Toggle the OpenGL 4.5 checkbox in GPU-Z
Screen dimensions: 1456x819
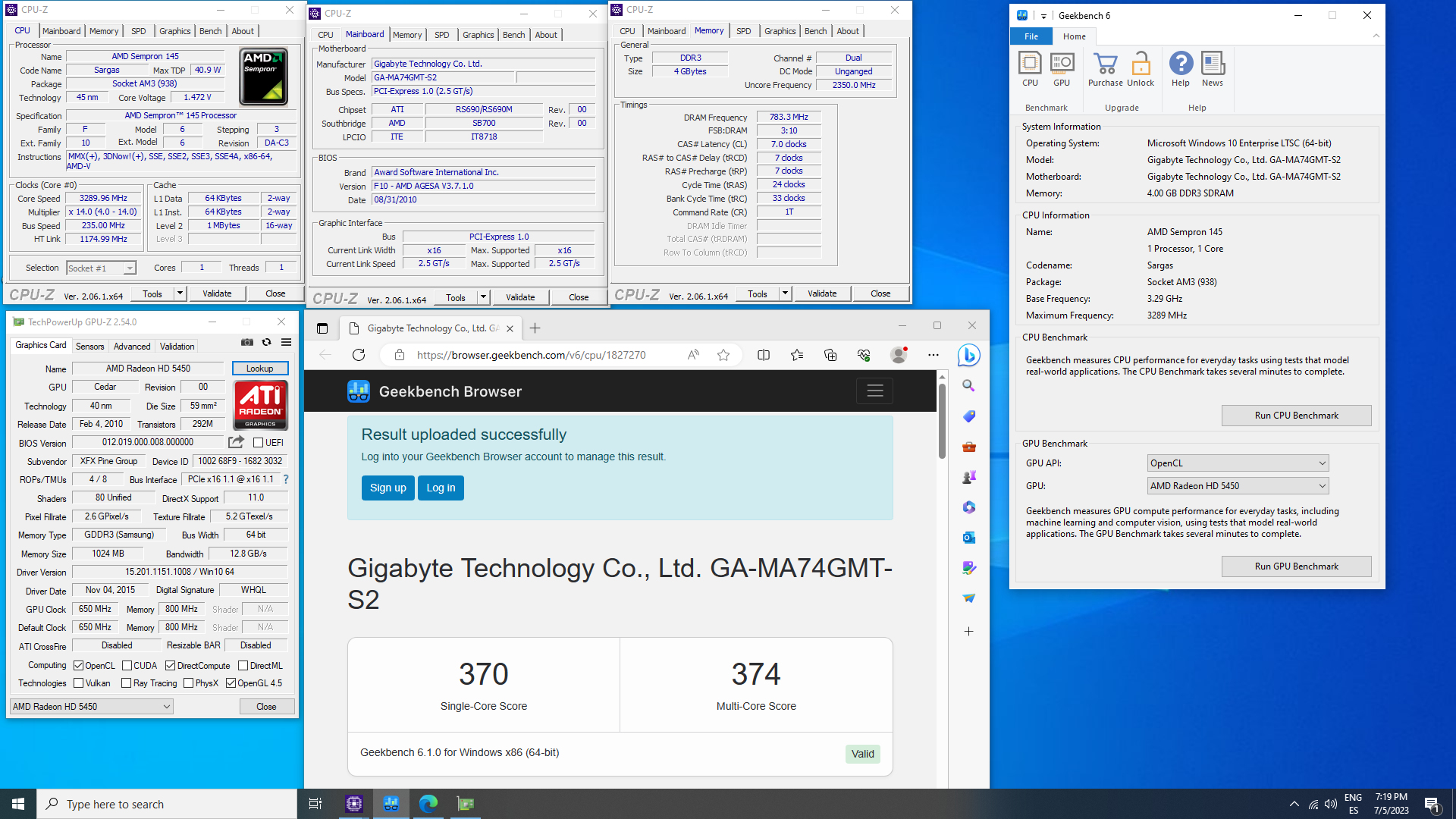coord(231,683)
